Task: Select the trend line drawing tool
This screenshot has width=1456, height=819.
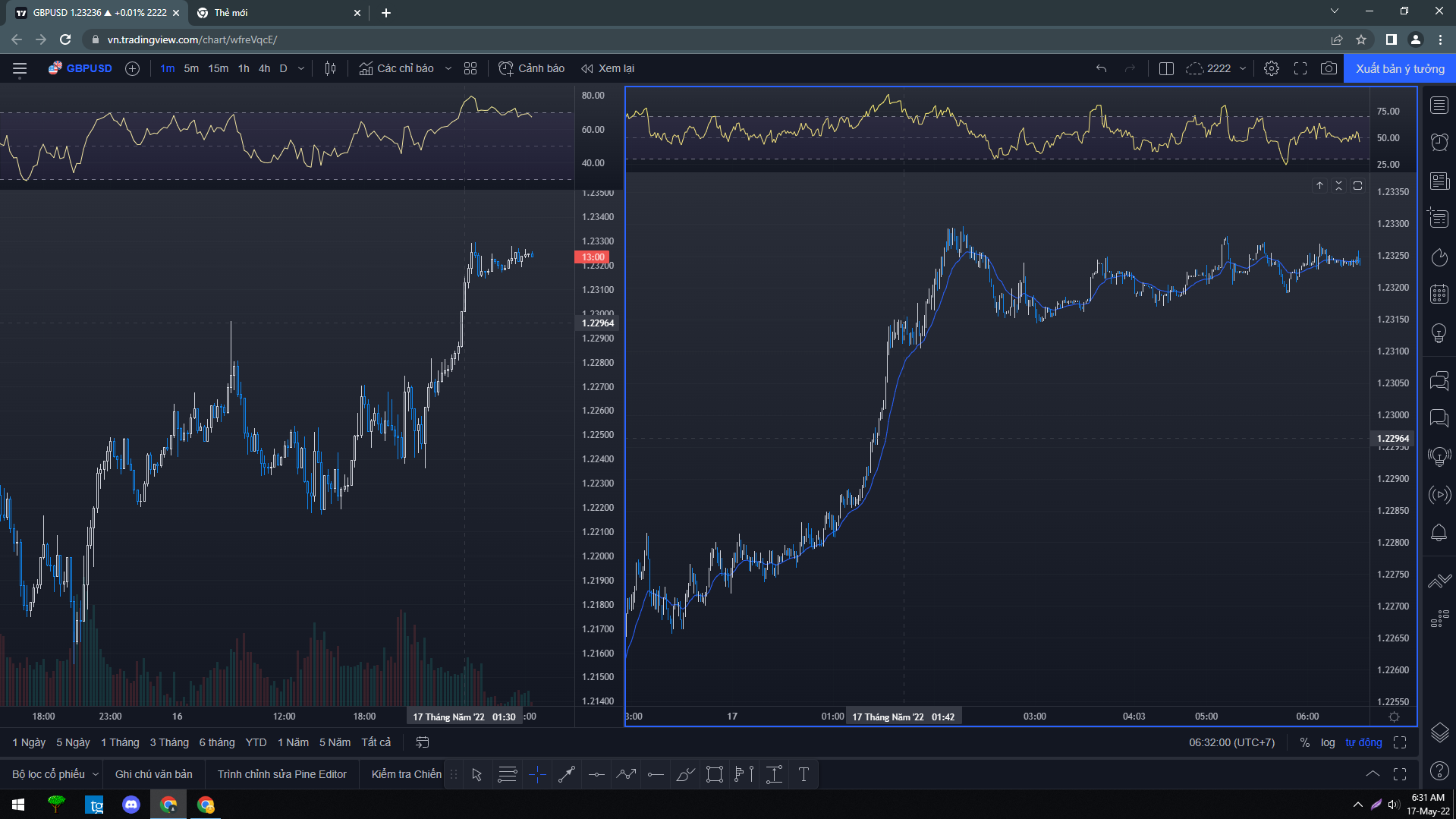Action: tap(567, 774)
